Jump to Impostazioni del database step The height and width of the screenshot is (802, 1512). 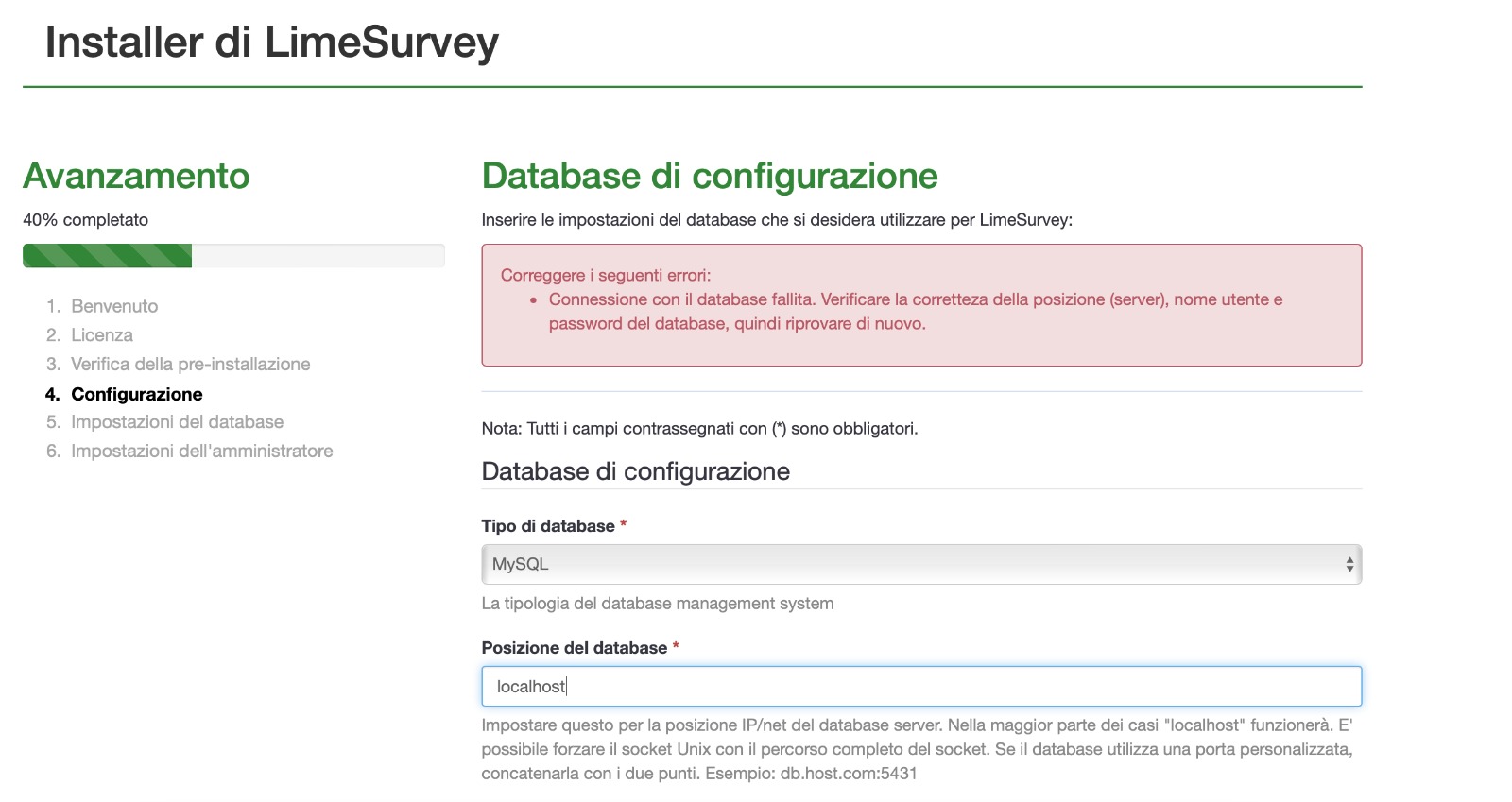pos(177,422)
